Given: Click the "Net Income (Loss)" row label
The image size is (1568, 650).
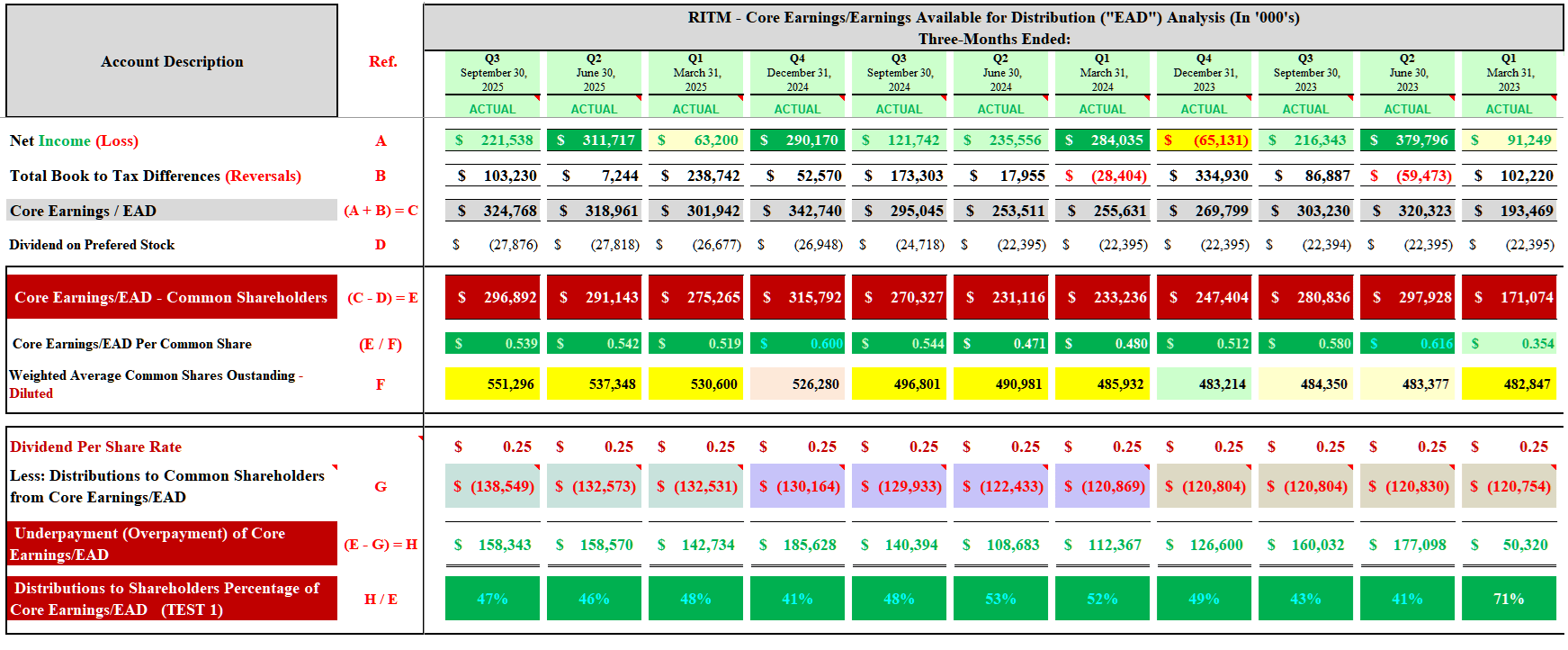Looking at the screenshot, I should pos(74,140).
